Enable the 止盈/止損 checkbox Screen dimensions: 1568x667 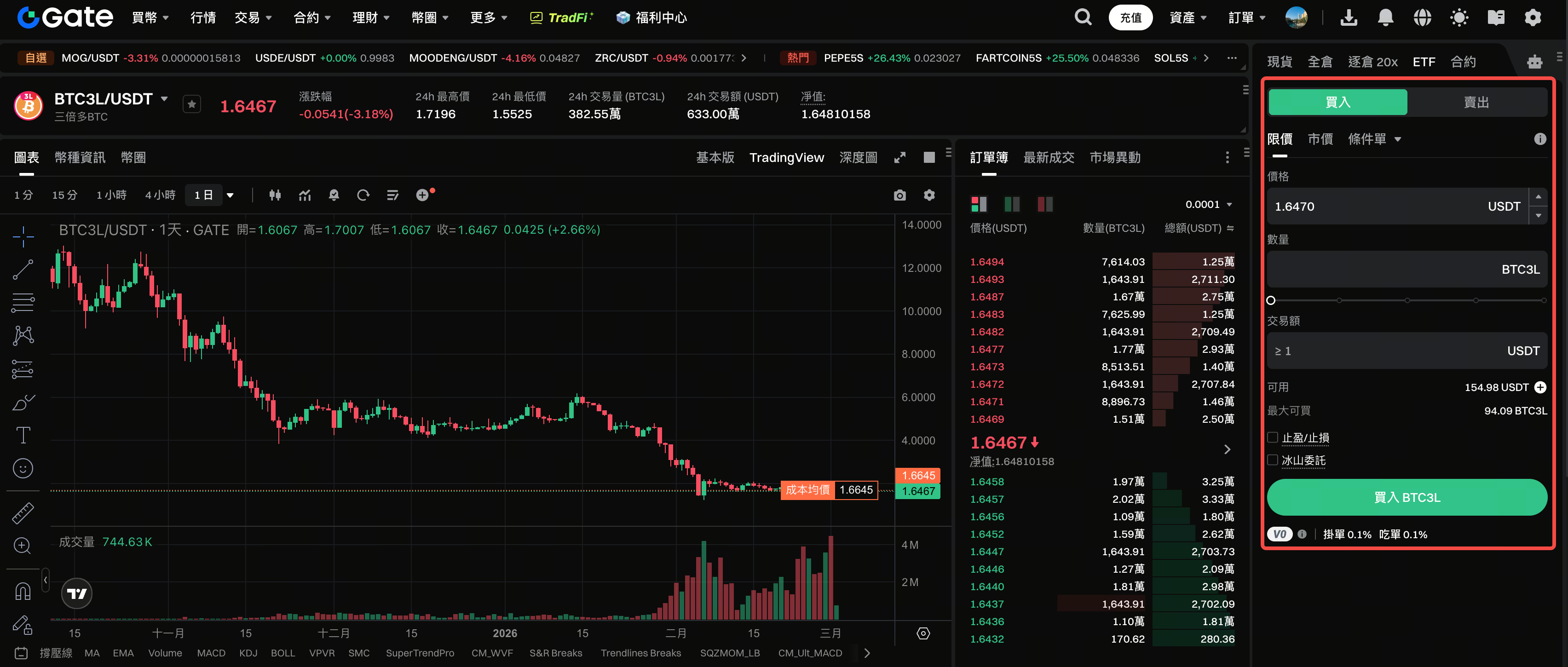tap(1273, 437)
